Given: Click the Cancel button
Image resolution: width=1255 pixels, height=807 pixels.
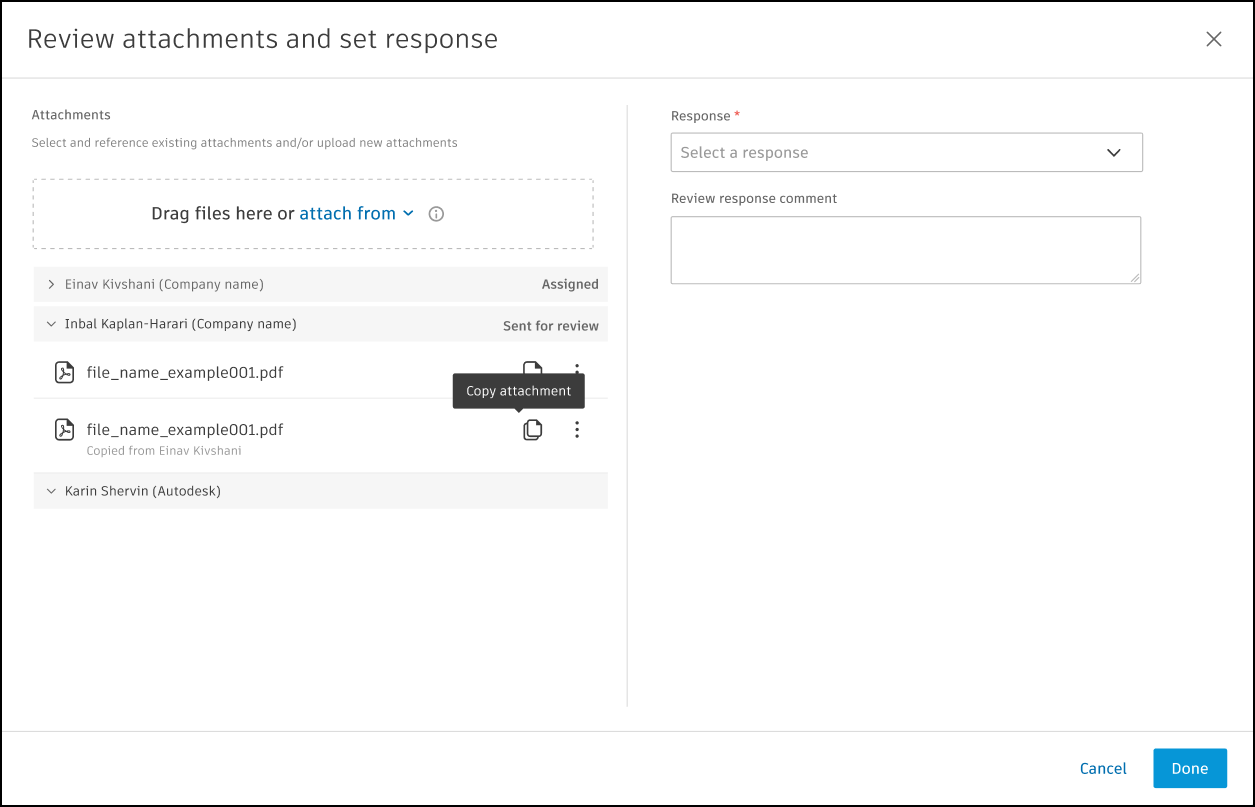Looking at the screenshot, I should point(1103,769).
